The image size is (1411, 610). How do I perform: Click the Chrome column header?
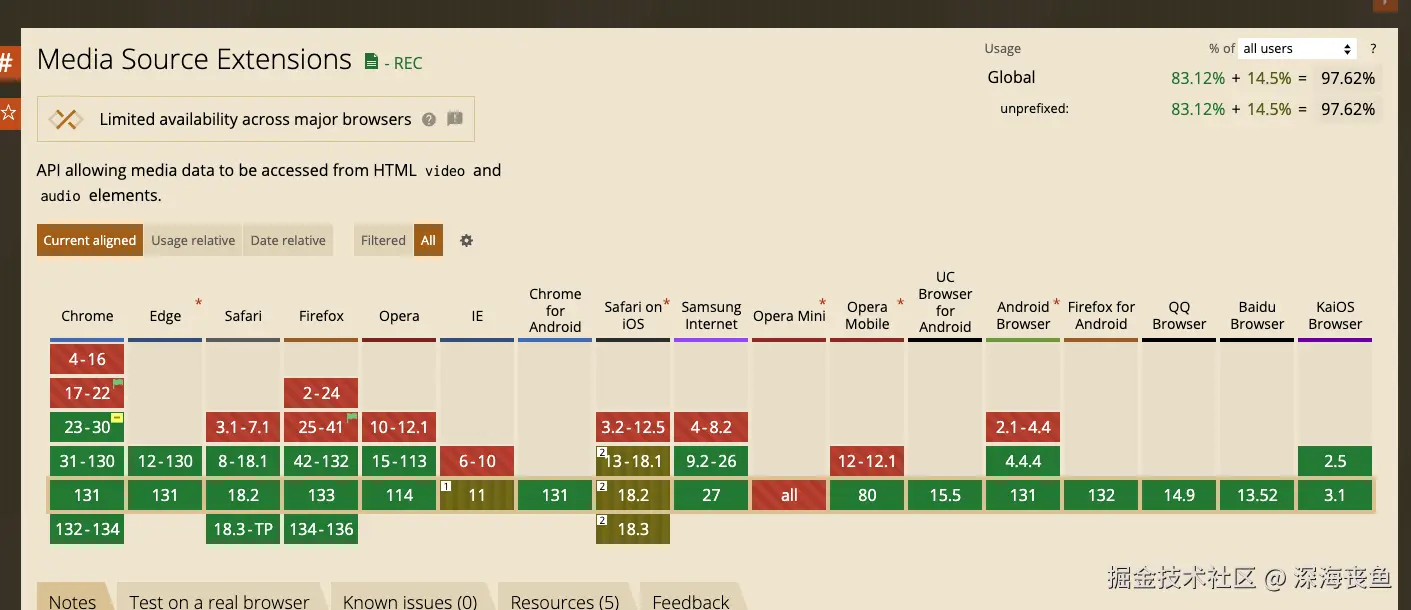click(87, 316)
